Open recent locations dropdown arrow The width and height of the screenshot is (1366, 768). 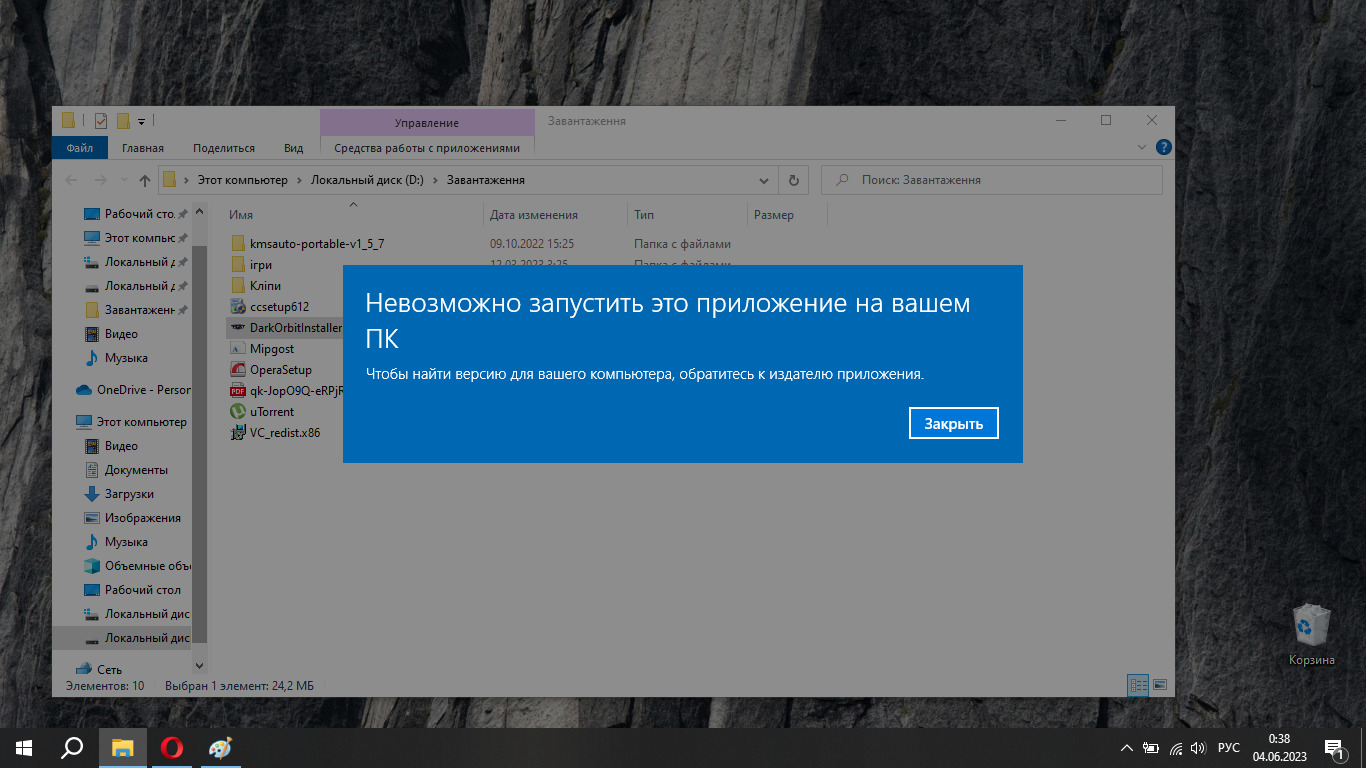click(x=124, y=181)
